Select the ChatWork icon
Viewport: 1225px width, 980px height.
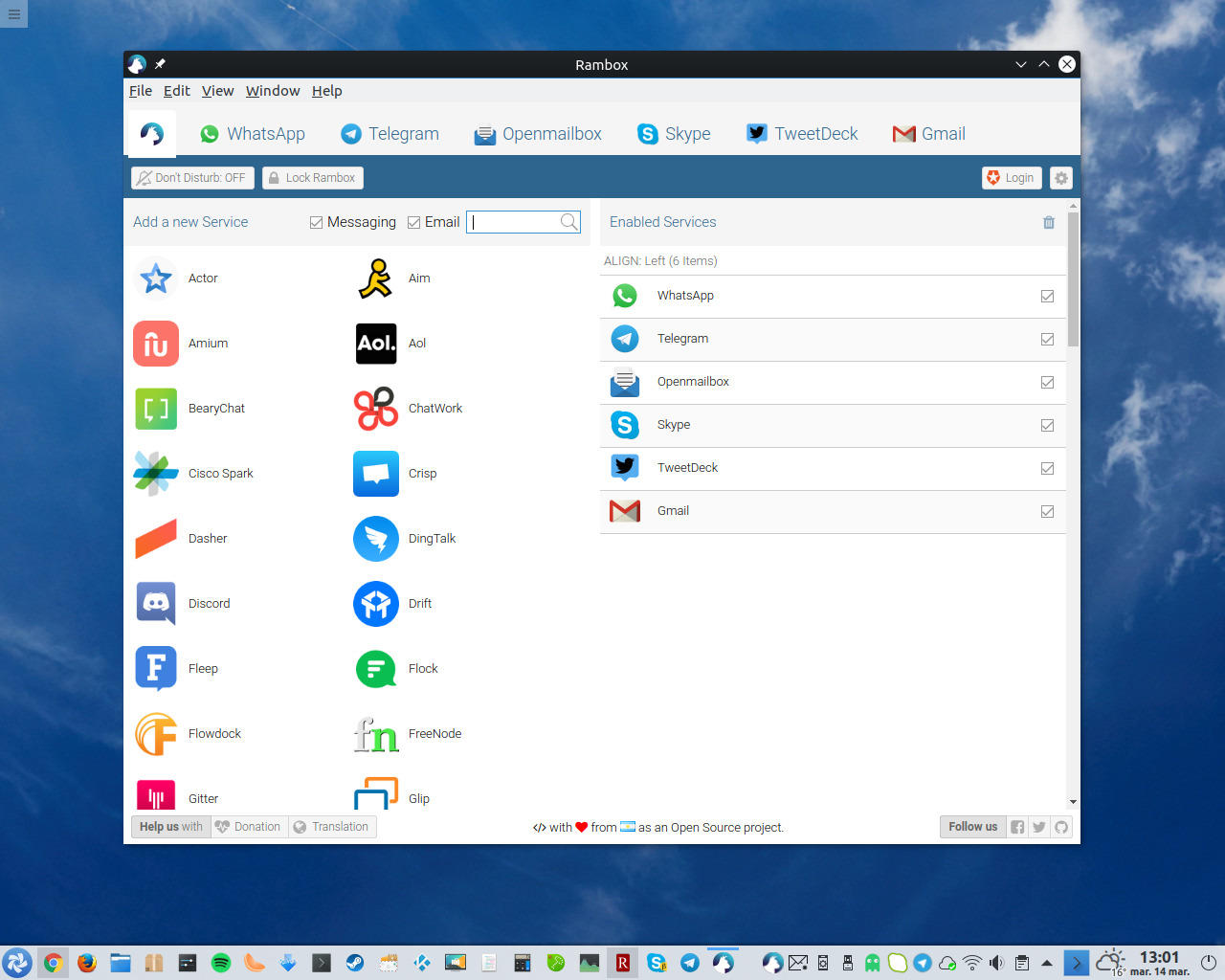[x=376, y=409]
